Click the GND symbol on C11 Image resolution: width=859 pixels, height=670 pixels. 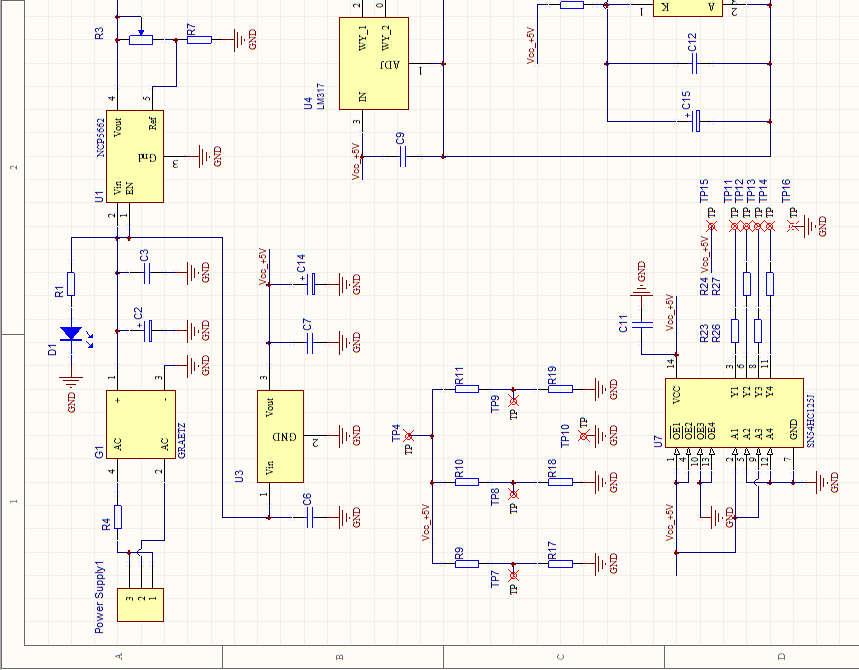[x=642, y=291]
